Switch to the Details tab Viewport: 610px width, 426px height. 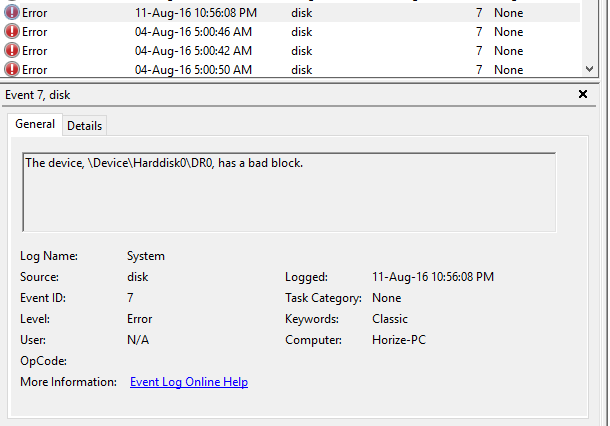pyautogui.click(x=84, y=126)
